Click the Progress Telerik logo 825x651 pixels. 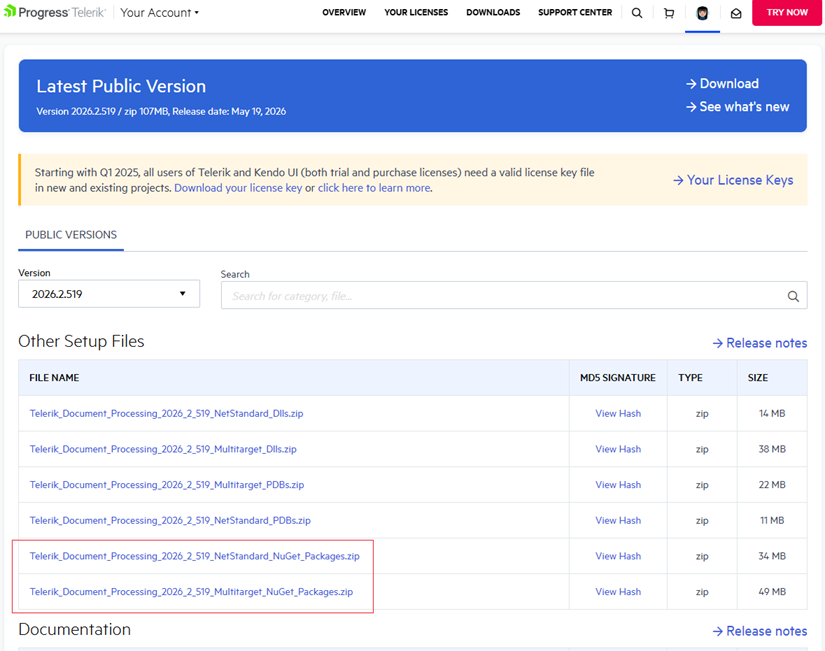(x=55, y=12)
